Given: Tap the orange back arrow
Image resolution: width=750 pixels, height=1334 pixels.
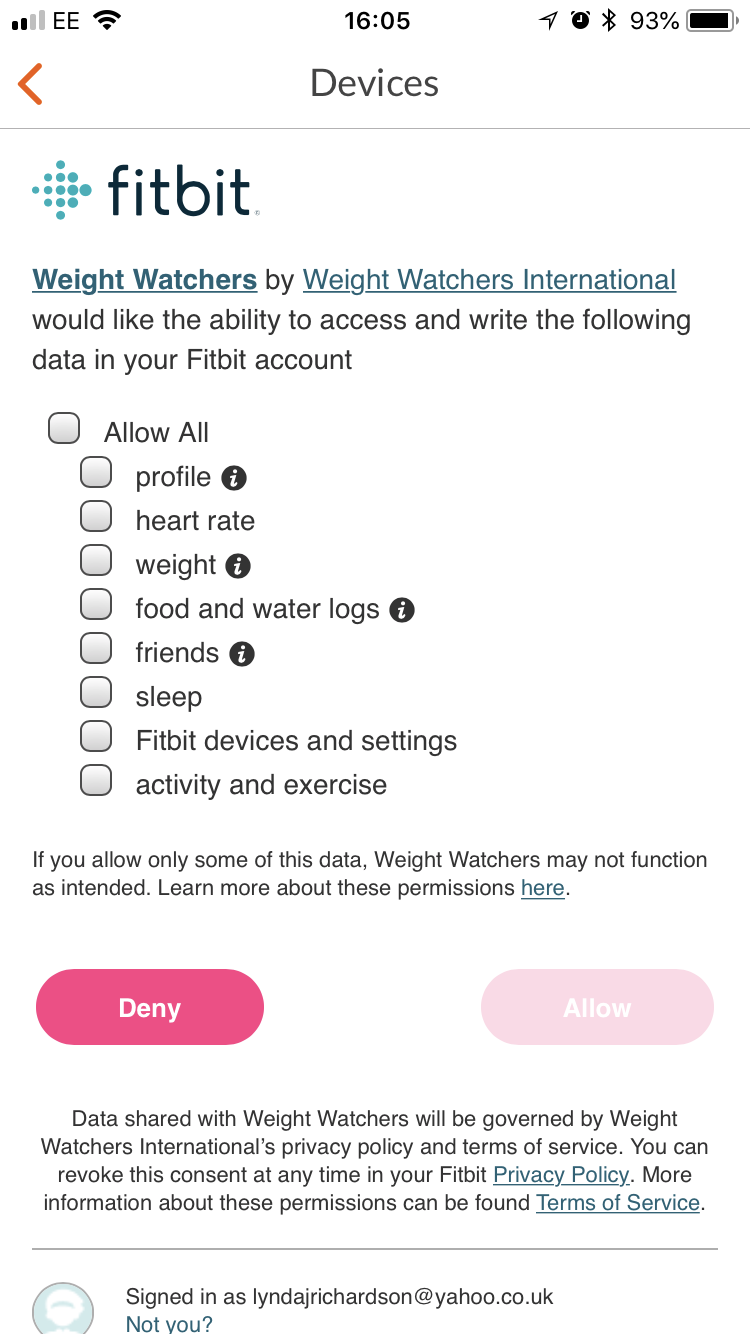Looking at the screenshot, I should 31,84.
